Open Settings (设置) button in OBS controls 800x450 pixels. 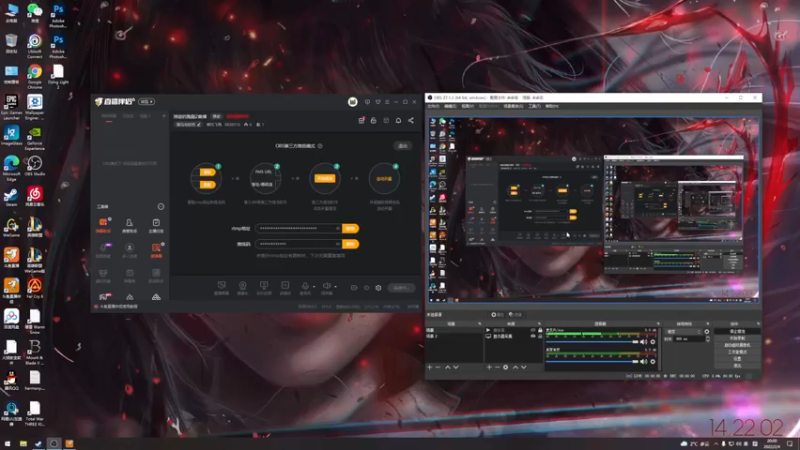pos(737,359)
